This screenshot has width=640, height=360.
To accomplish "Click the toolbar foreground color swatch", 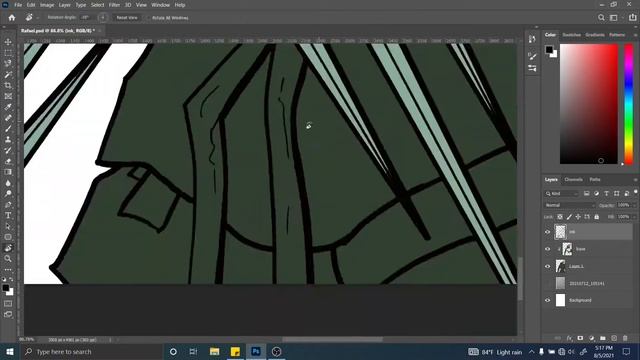I will coord(6,288).
